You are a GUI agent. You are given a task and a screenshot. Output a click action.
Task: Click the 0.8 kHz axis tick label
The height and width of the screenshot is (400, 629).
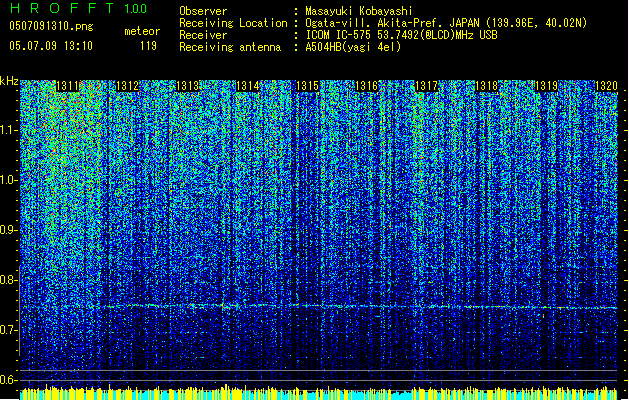tap(8, 280)
